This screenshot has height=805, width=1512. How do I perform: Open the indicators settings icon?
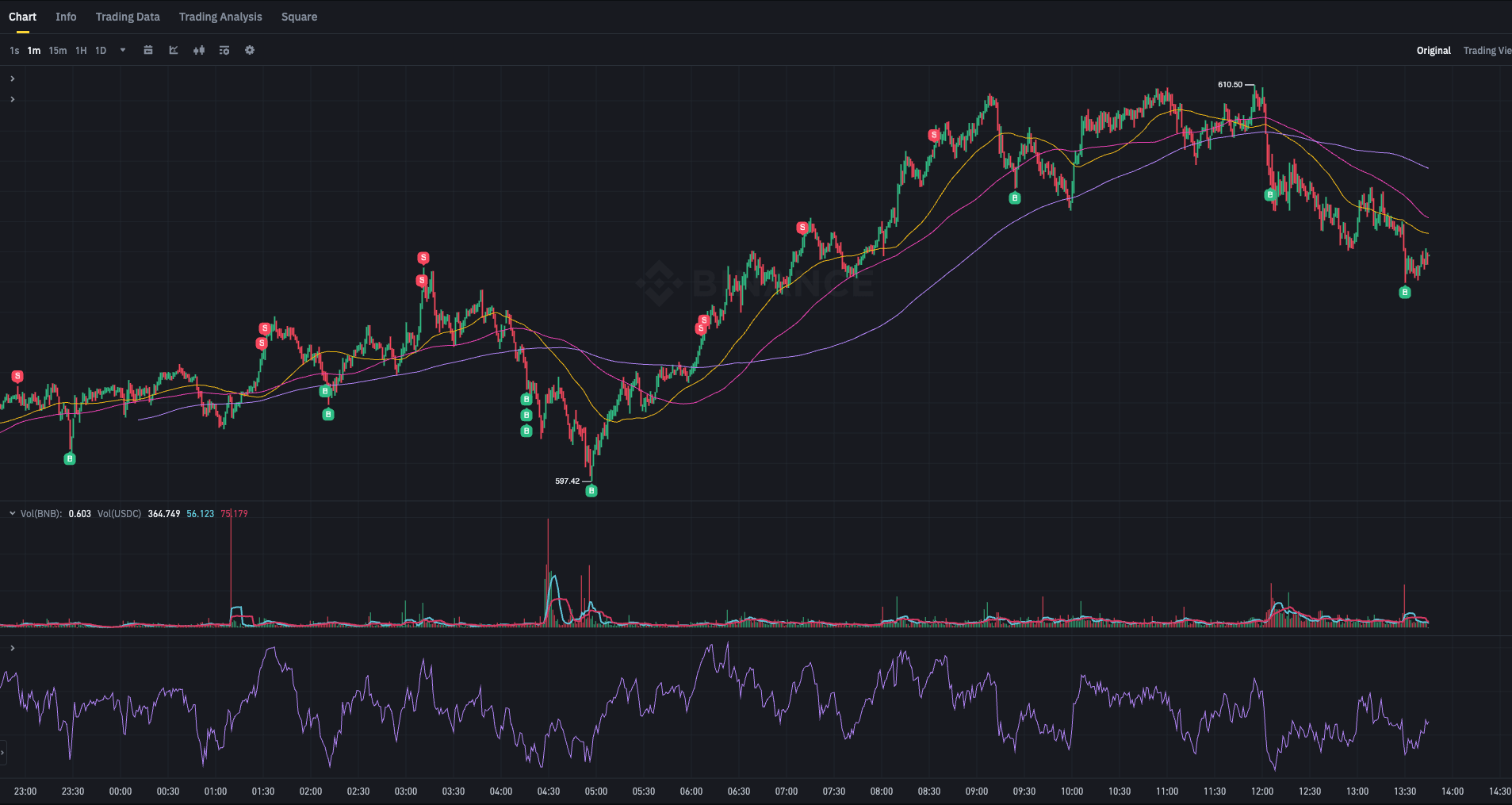[224, 50]
